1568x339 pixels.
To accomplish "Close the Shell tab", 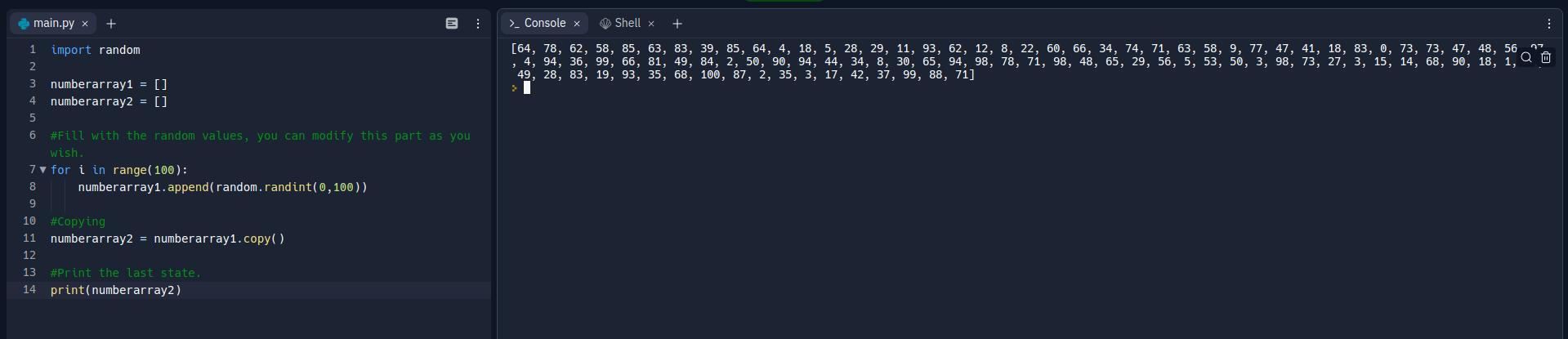I will click(x=651, y=24).
